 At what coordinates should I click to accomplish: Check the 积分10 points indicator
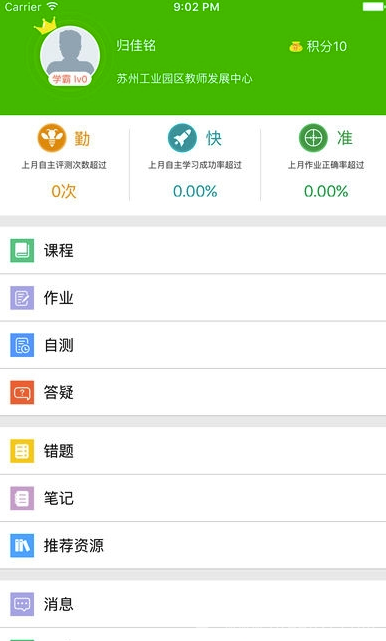(x=318, y=47)
